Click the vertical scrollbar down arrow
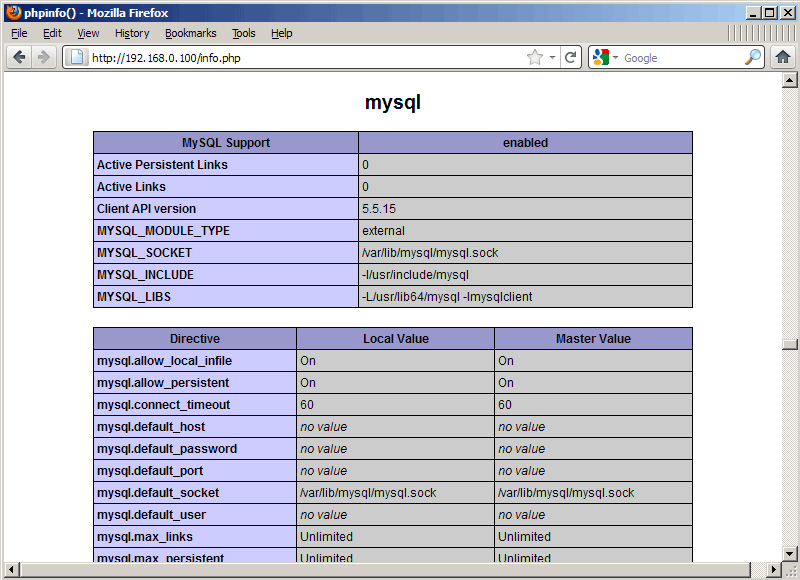The width and height of the screenshot is (800, 580). (789, 553)
